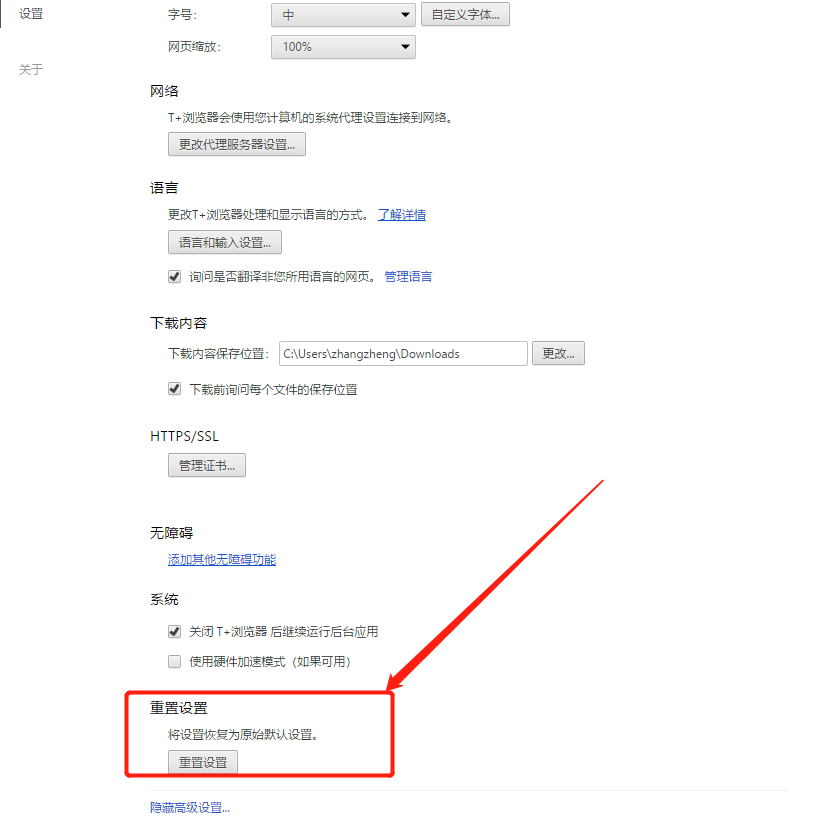Enable 使用硬件加速模式 checkbox
819x833 pixels.
pos(174,661)
